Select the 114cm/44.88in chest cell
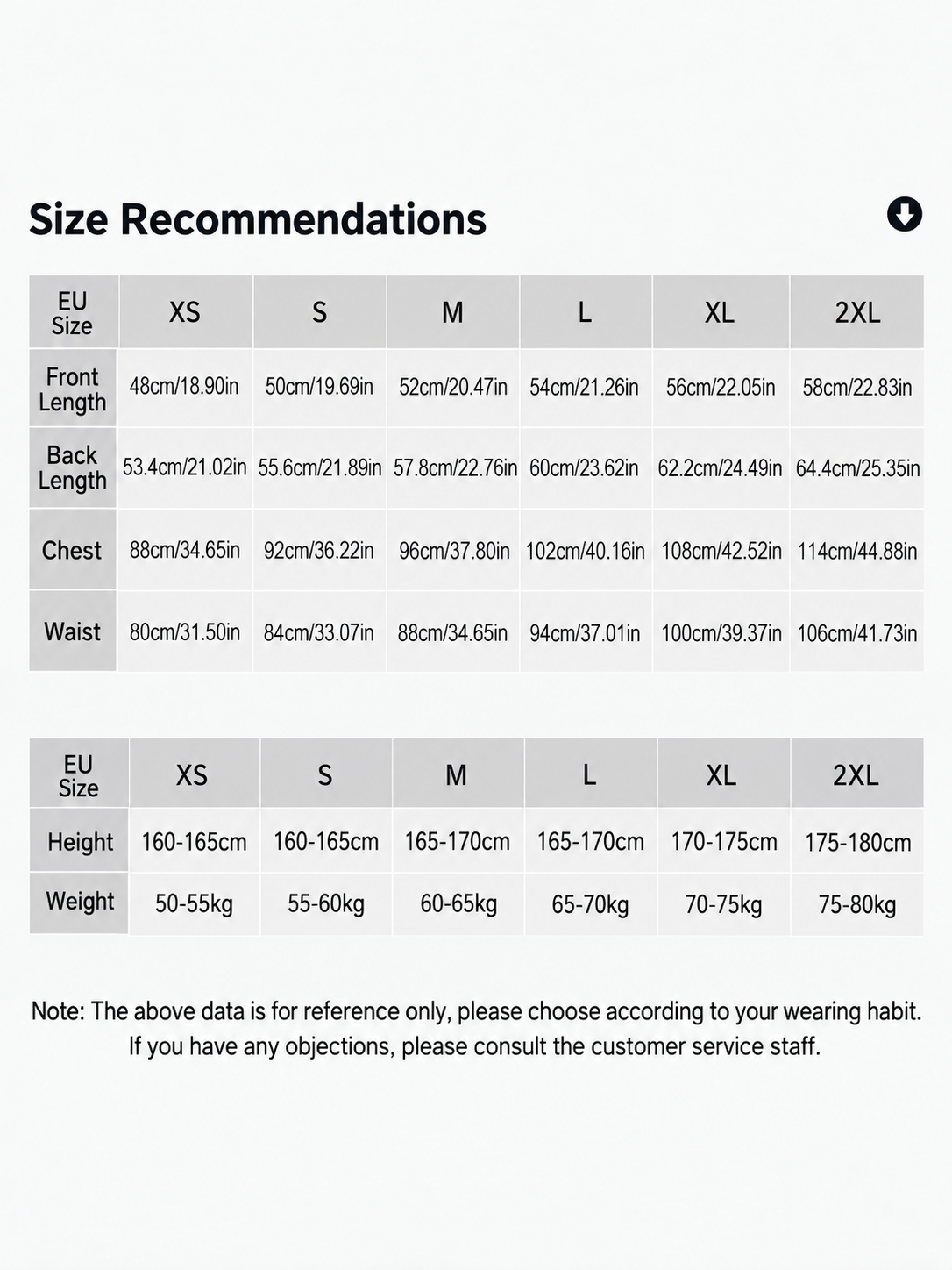This screenshot has height=1270, width=952. pos(856,551)
